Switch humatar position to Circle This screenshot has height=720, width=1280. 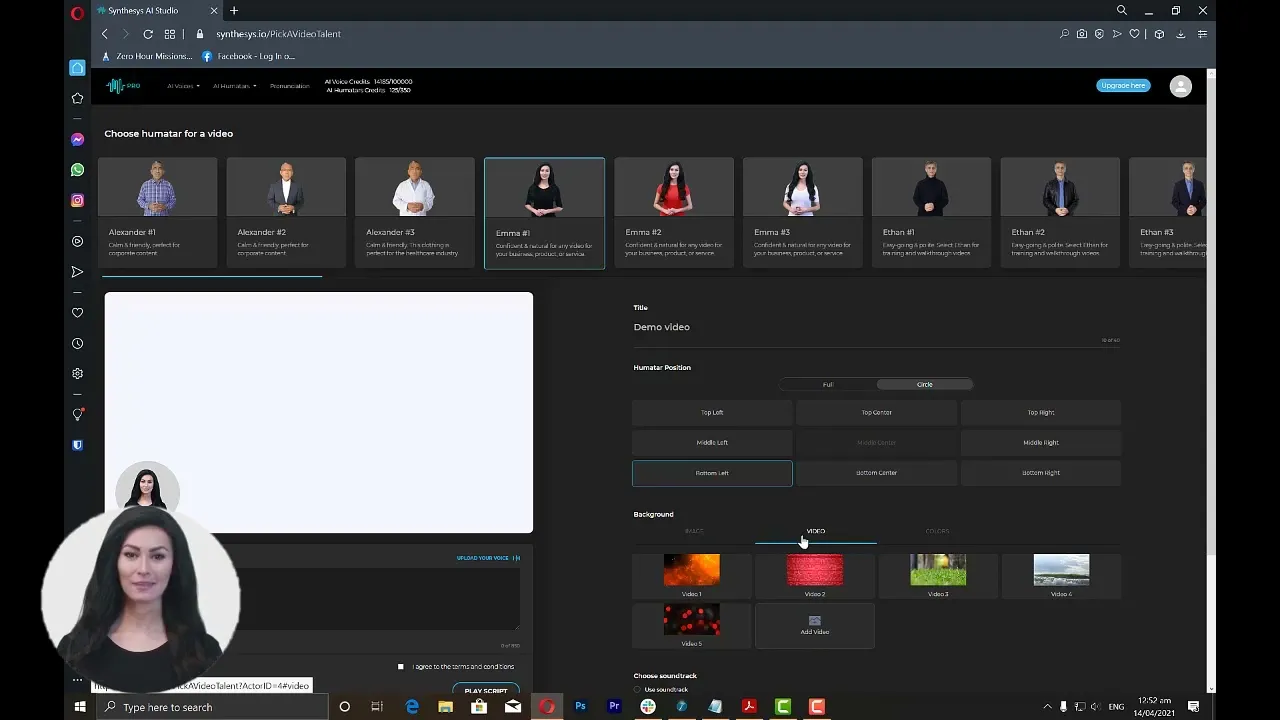(x=924, y=384)
